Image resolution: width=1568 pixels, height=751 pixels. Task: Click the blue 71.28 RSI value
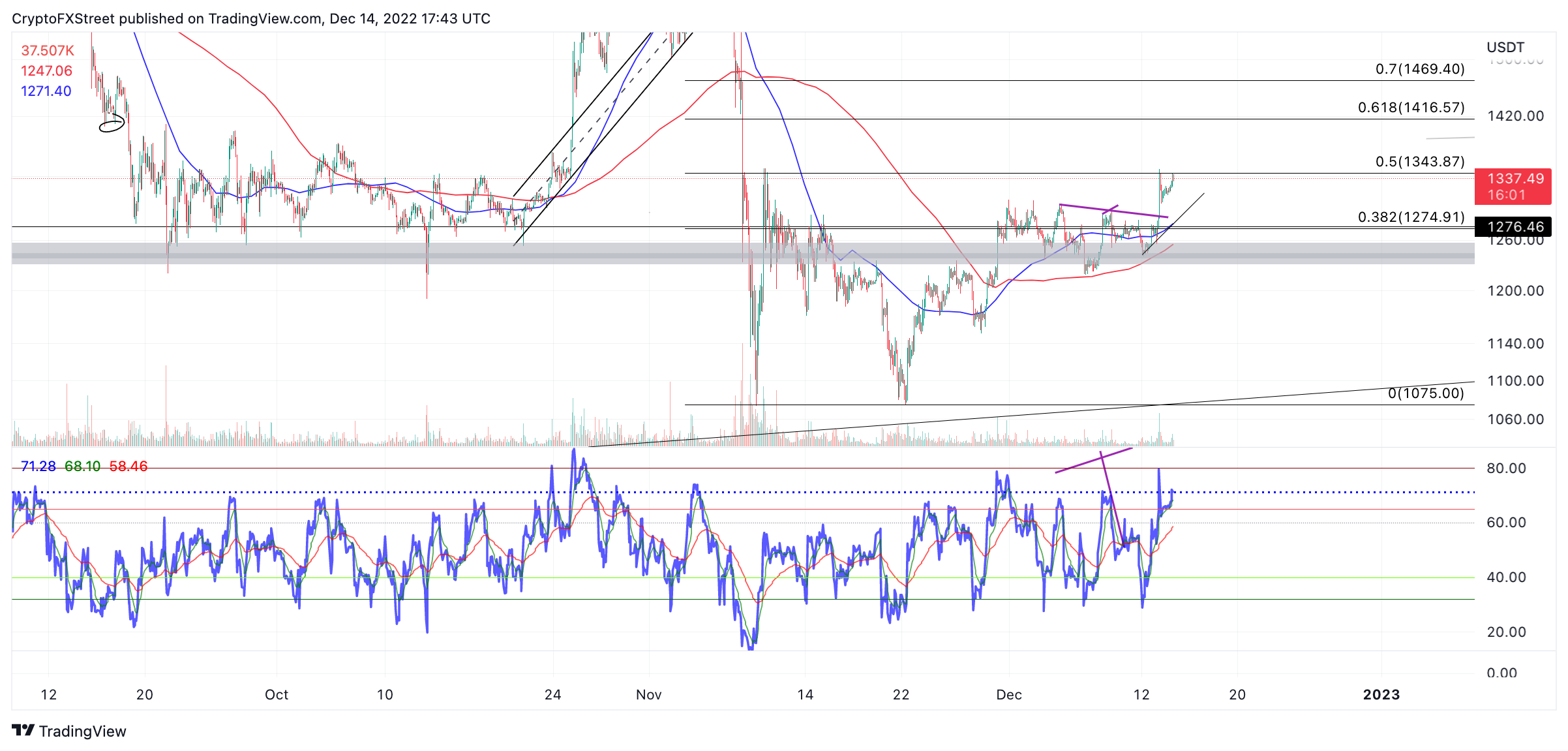coord(38,466)
